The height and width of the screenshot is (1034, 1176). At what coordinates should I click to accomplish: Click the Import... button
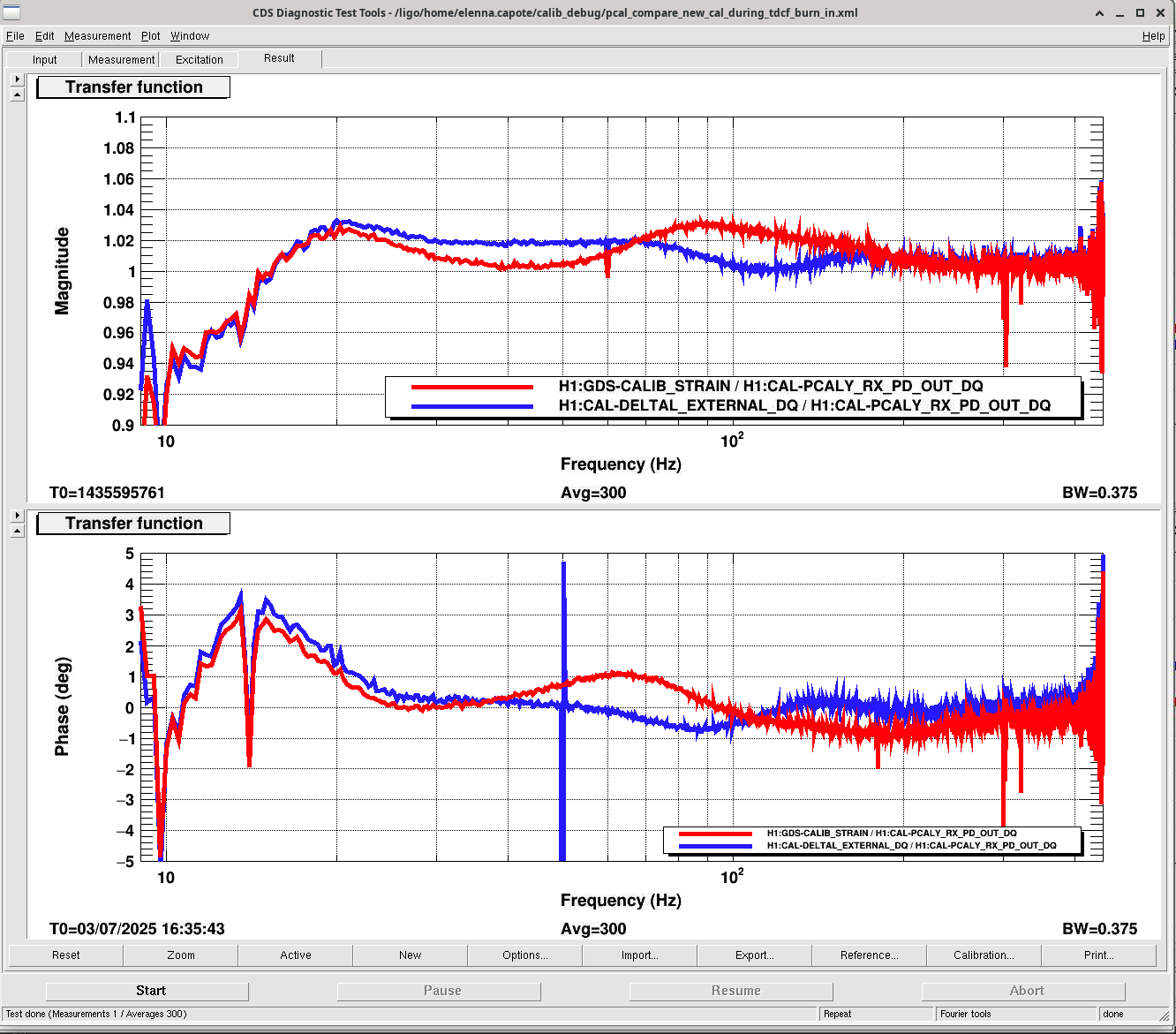click(x=640, y=955)
